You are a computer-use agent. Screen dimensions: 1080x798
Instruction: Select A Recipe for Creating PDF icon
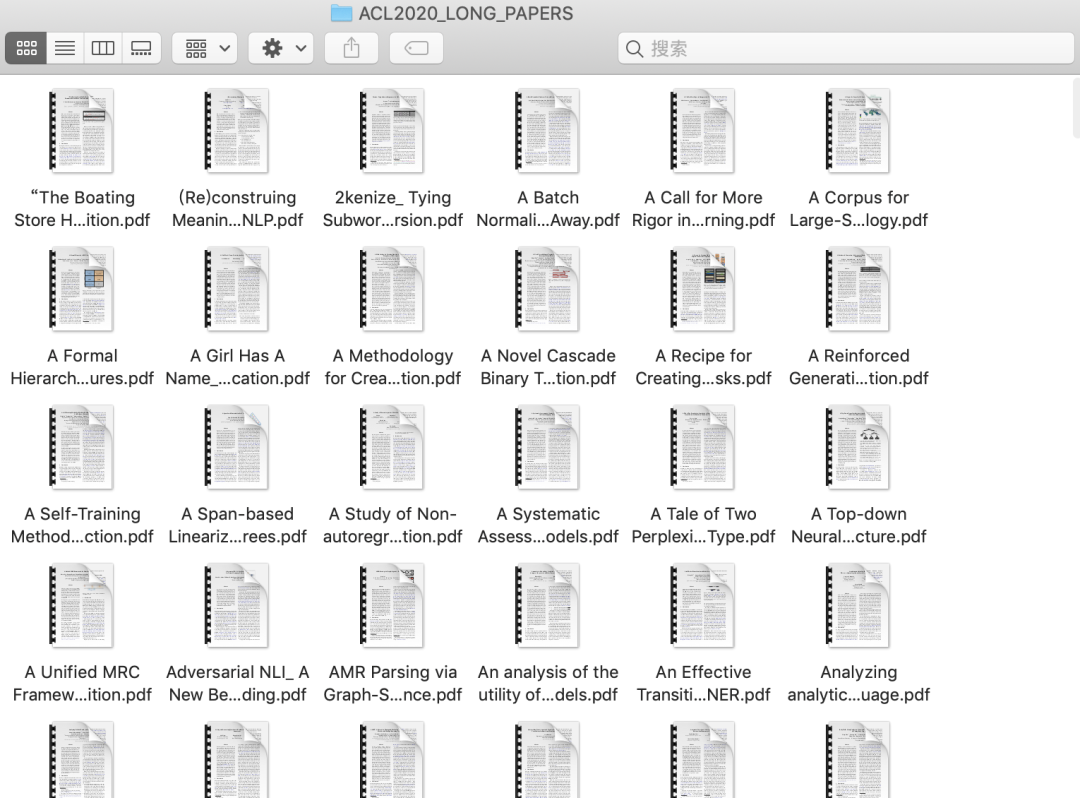pyautogui.click(x=703, y=289)
